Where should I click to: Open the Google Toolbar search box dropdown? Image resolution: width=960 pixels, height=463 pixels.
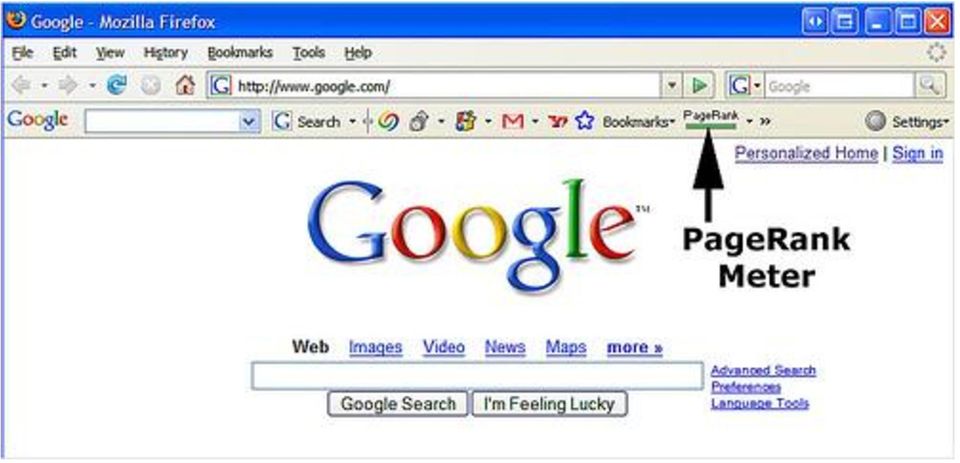[248, 121]
